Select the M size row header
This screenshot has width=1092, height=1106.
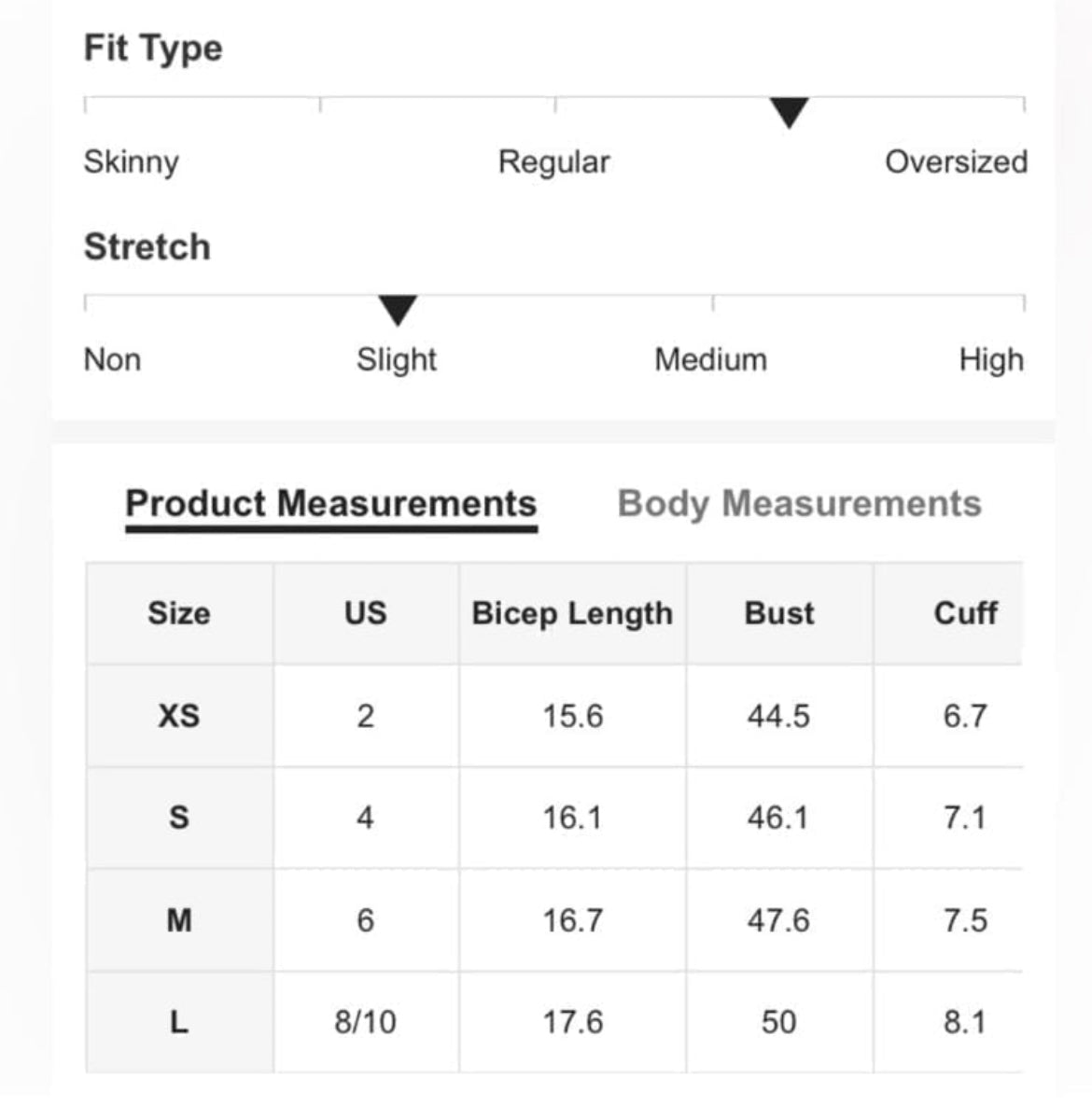(180, 919)
